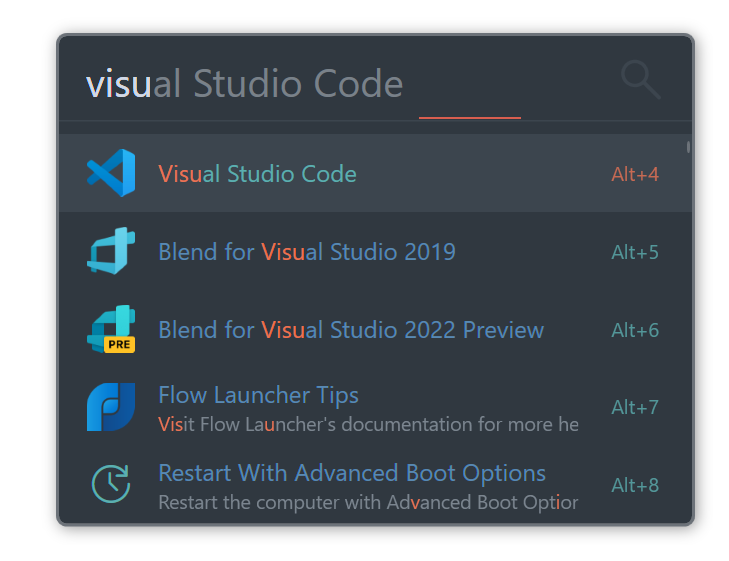Click the Restart the computer subtitle text
Screen dimensions: 729x561
368,502
